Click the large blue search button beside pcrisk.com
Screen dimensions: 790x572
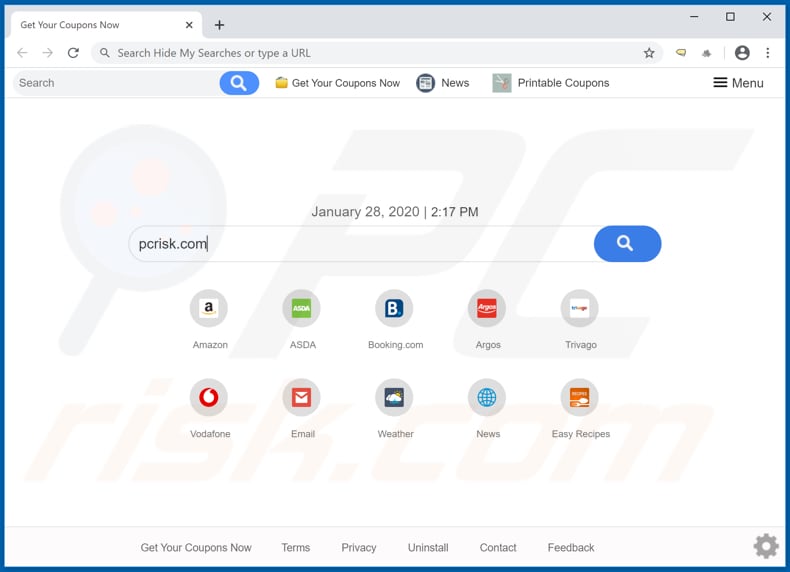tap(627, 243)
